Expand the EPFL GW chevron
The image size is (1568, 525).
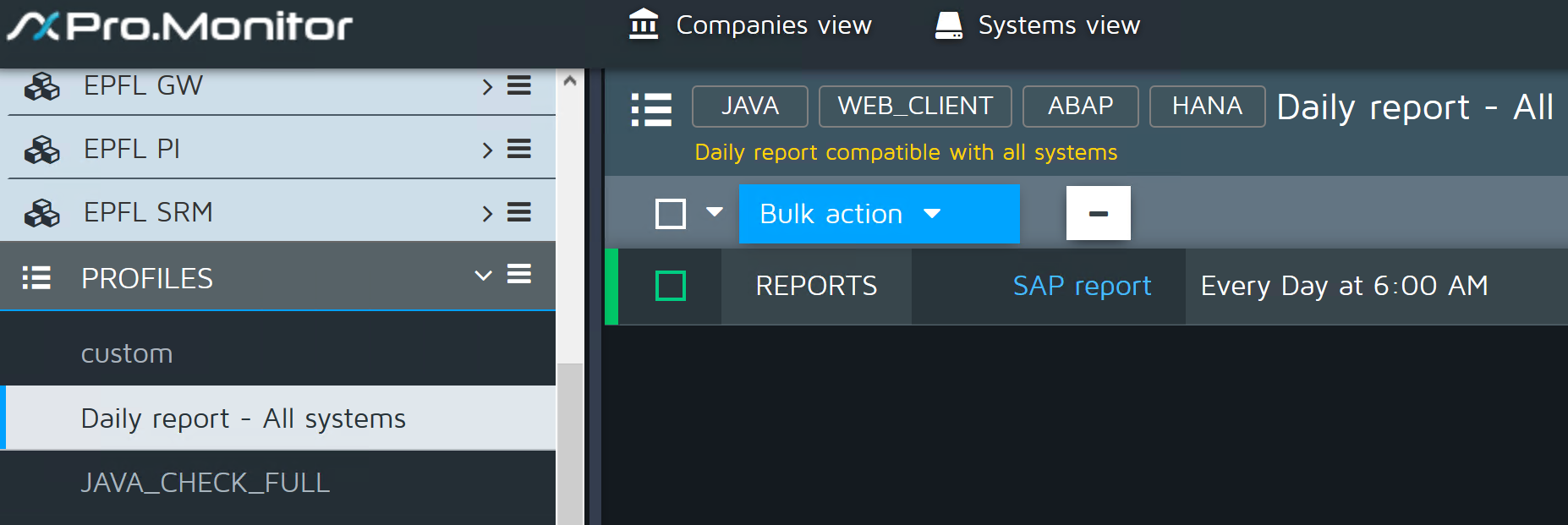(486, 86)
